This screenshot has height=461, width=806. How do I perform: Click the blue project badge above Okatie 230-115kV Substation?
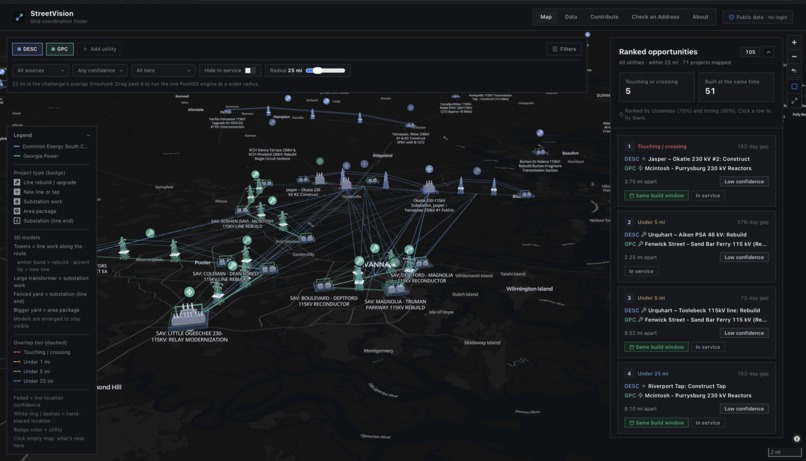(429, 169)
